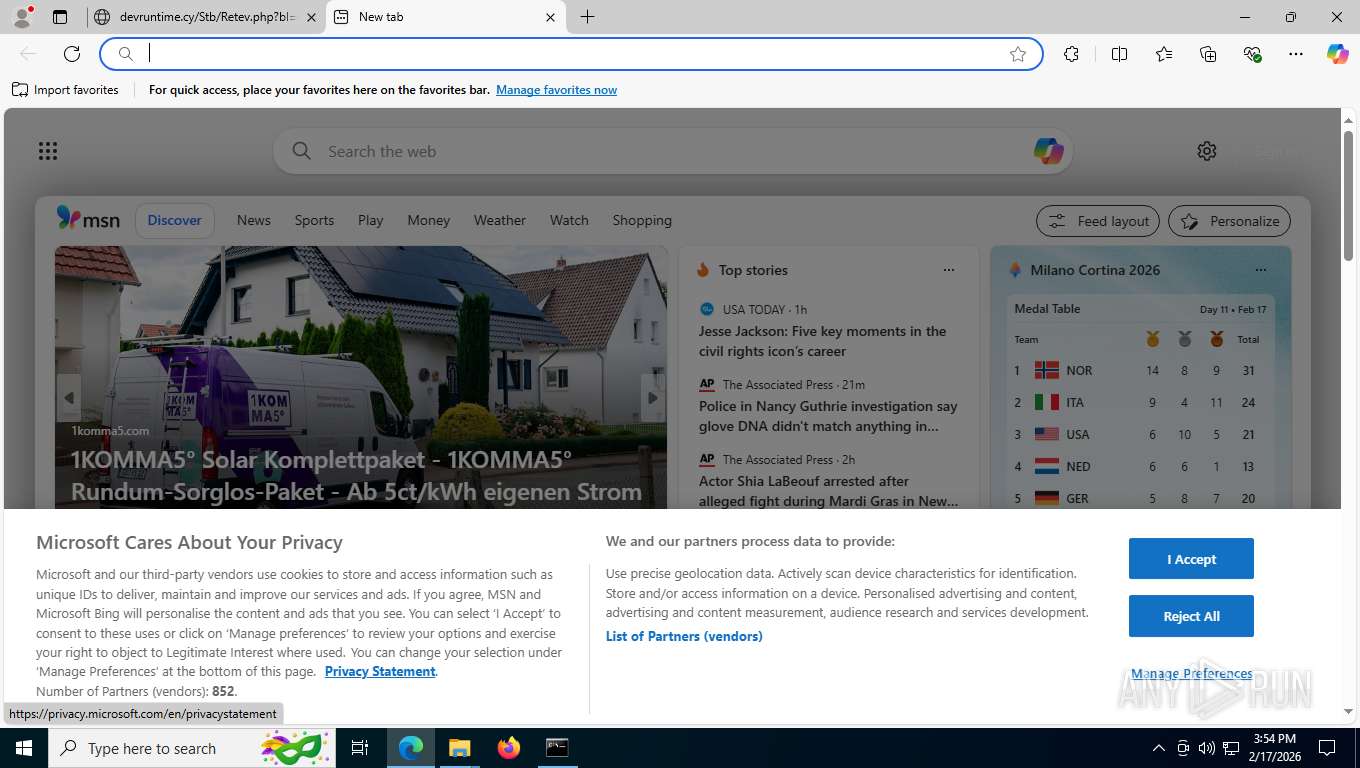Screen dimensions: 1360x768
Task: Open List of Partners (vendors) link
Action: click(x=684, y=636)
